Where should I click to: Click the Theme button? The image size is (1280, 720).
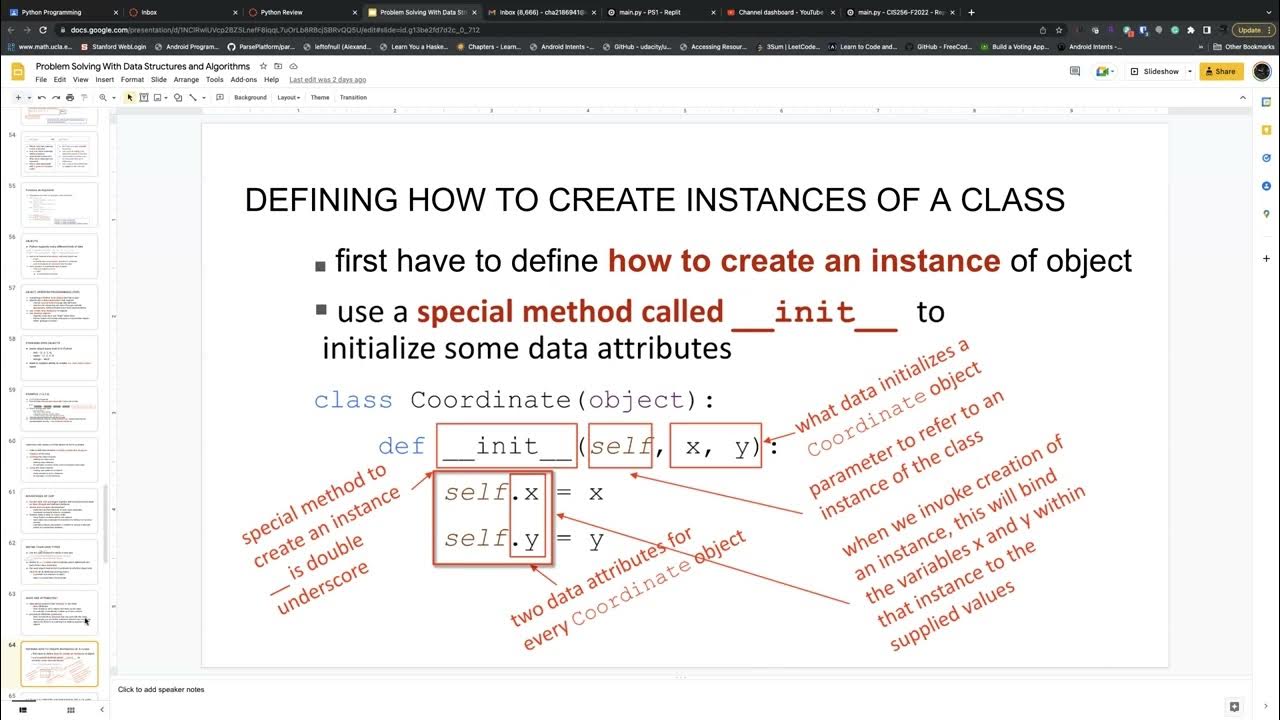click(320, 97)
